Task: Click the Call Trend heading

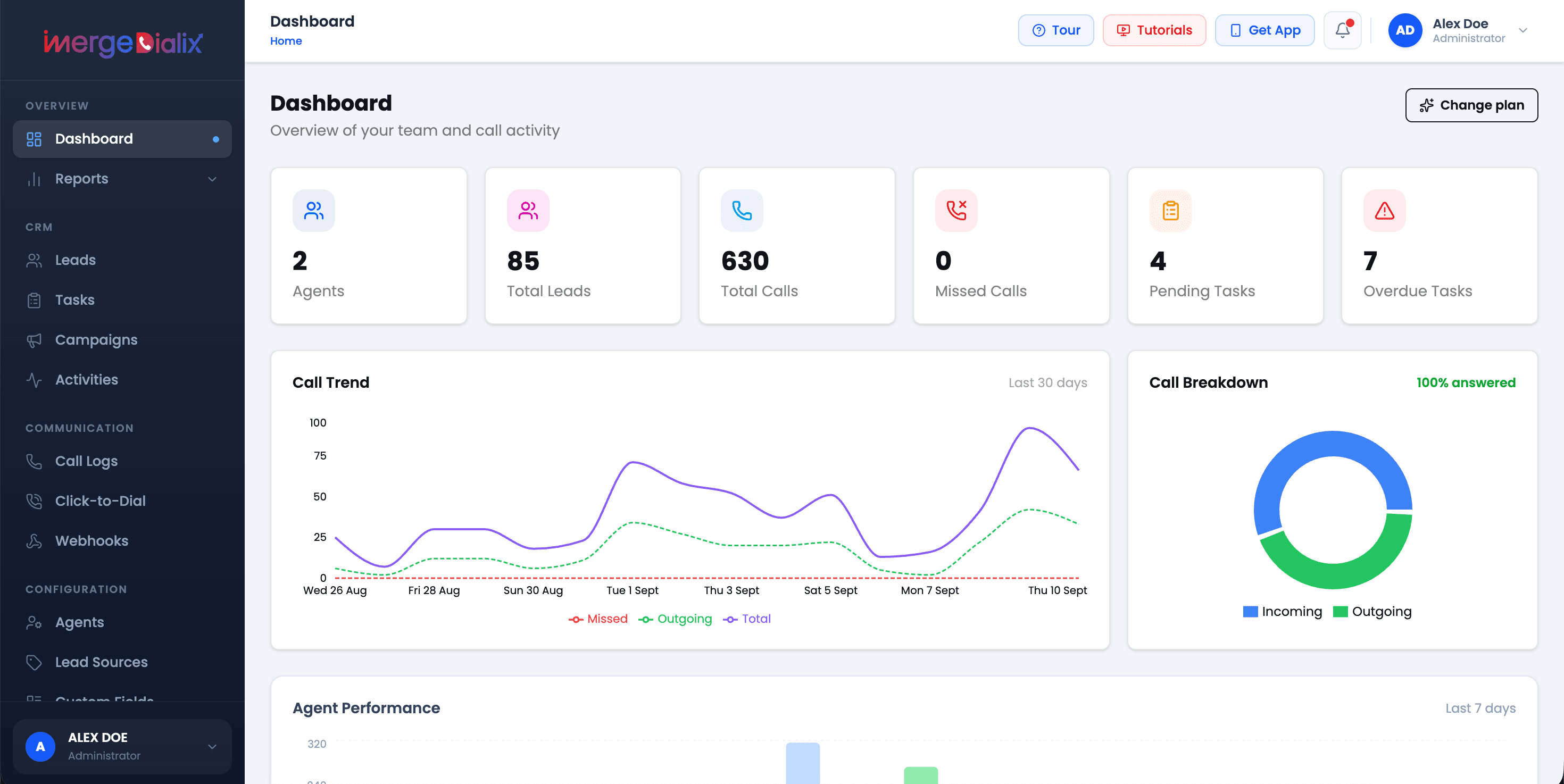Action: 330,383
